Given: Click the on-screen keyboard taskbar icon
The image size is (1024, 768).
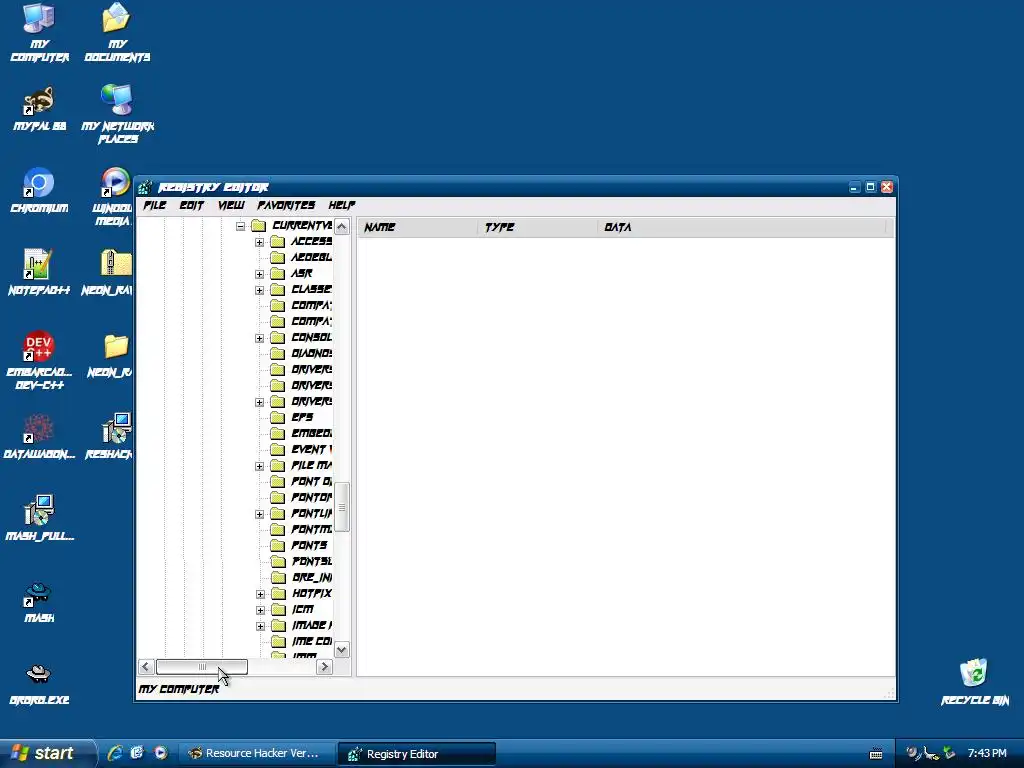Looking at the screenshot, I should (x=876, y=754).
